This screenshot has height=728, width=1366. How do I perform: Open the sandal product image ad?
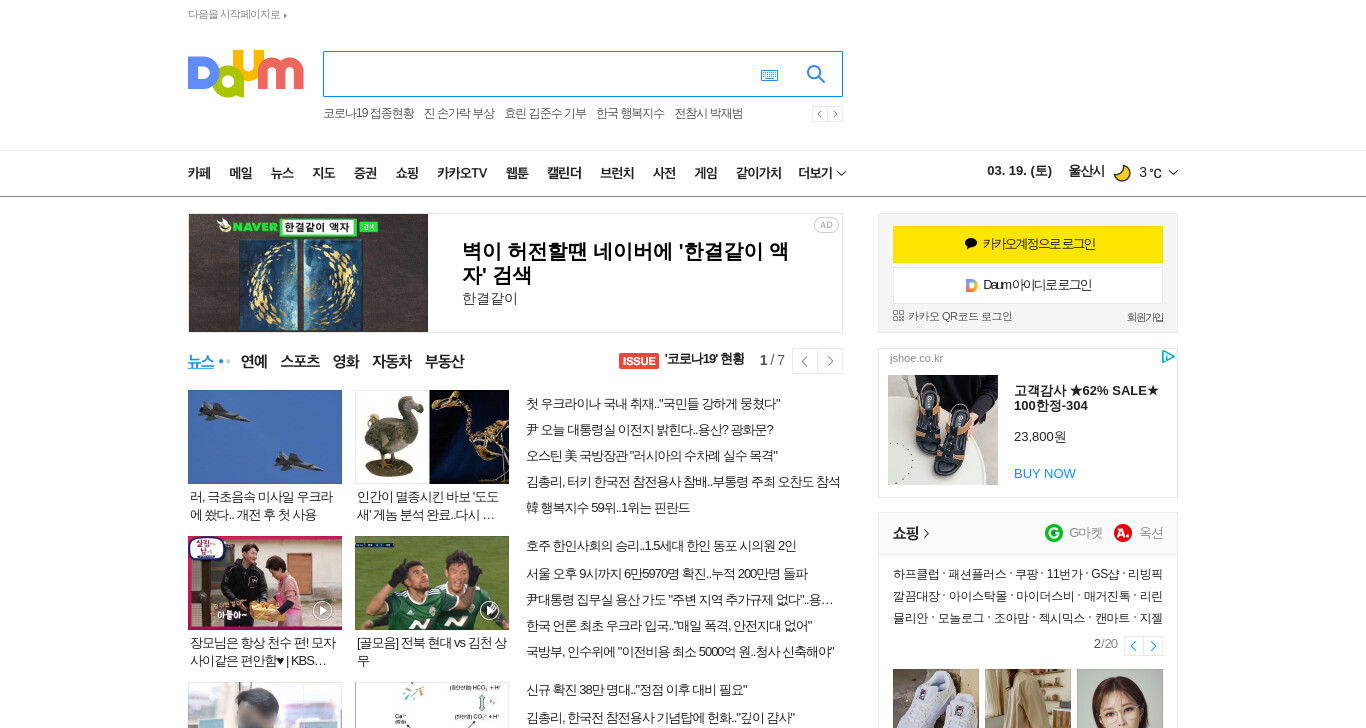pyautogui.click(x=943, y=430)
